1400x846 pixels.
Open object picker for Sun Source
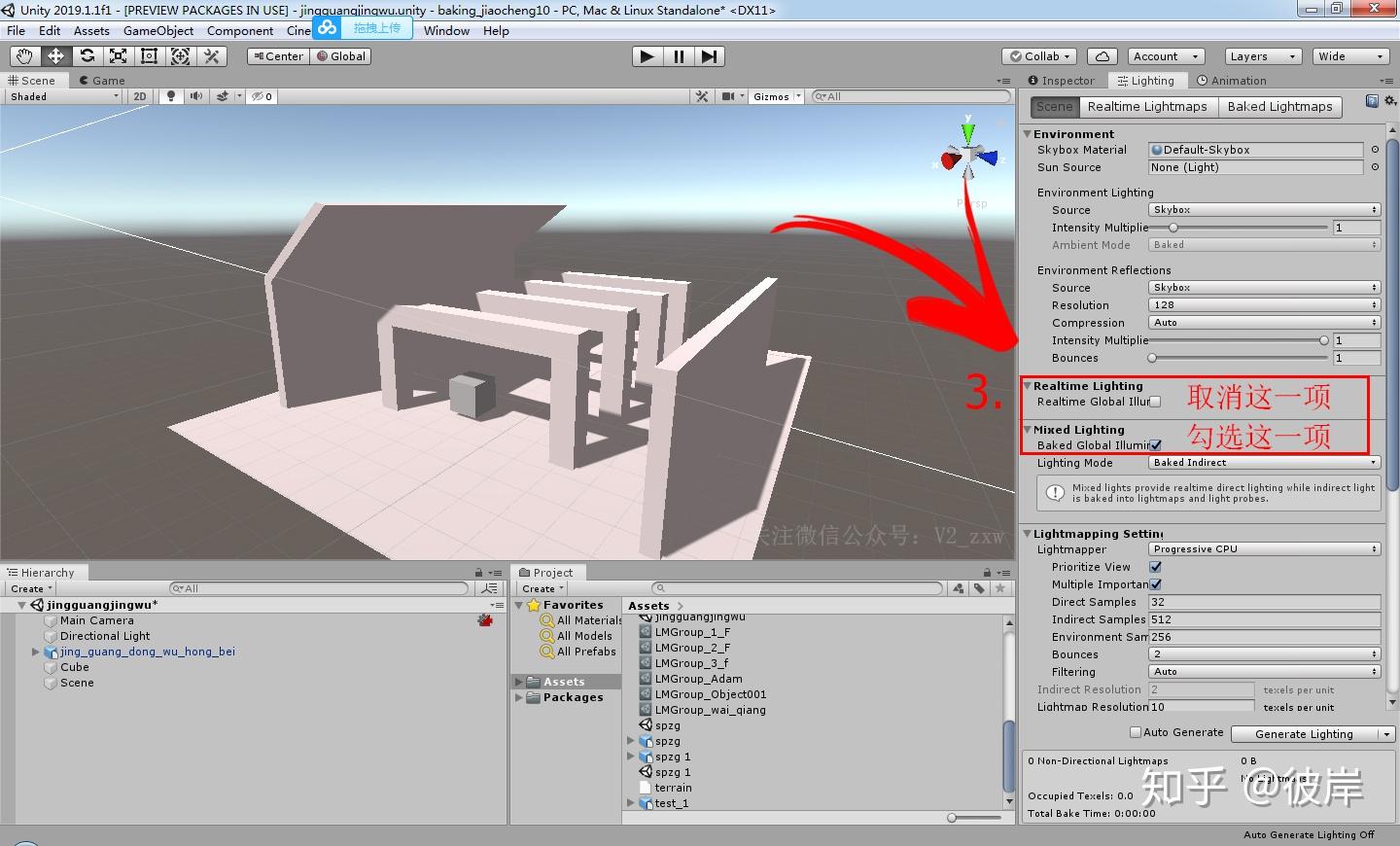[1375, 167]
